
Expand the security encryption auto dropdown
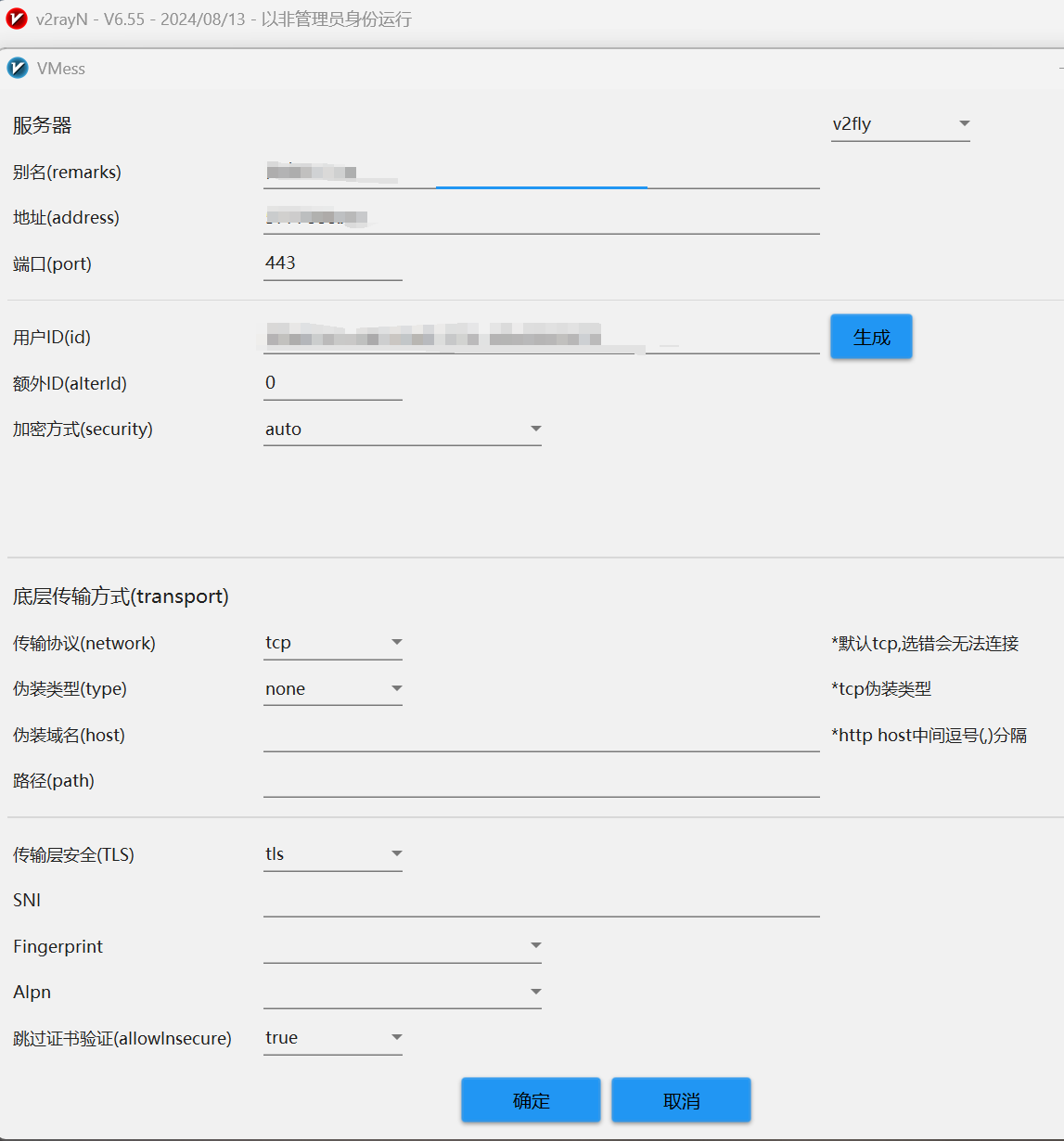(x=402, y=429)
